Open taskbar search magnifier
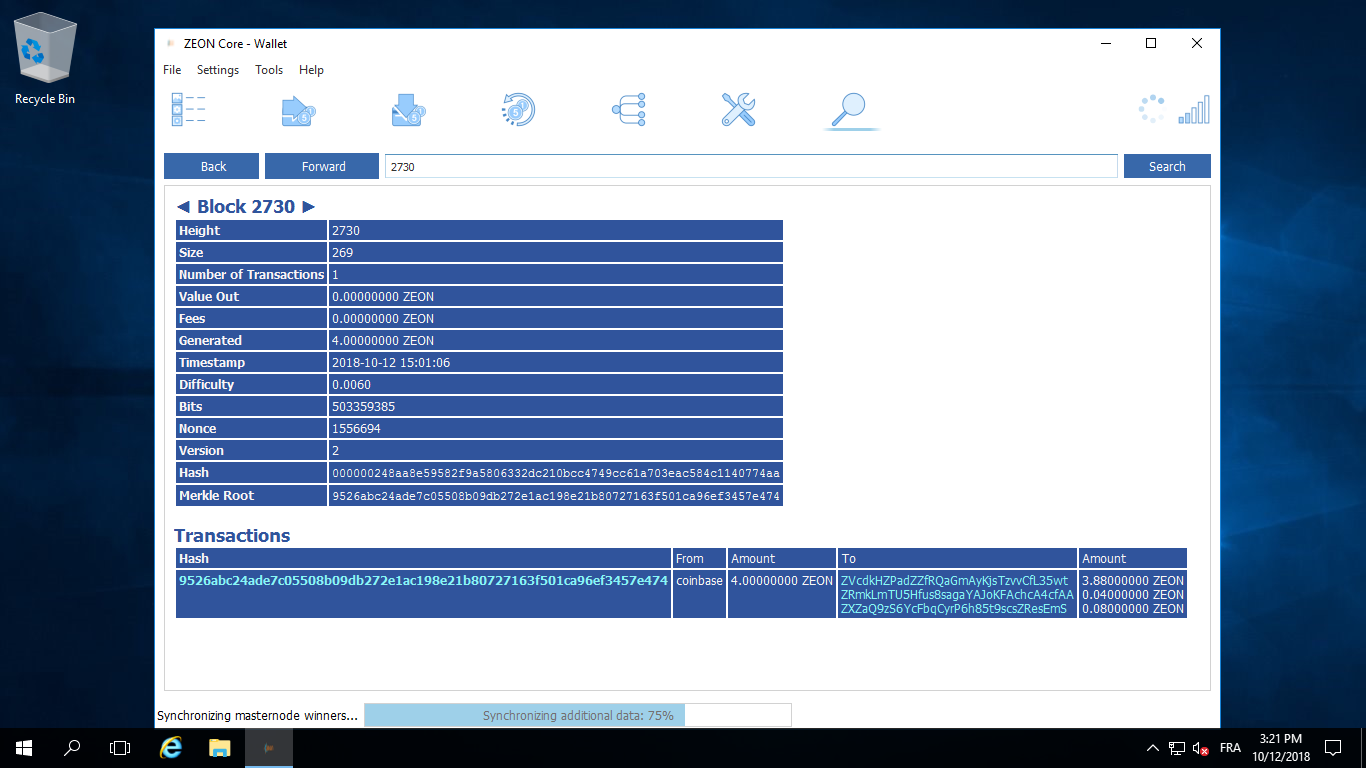The height and width of the screenshot is (768, 1366). tap(72, 747)
